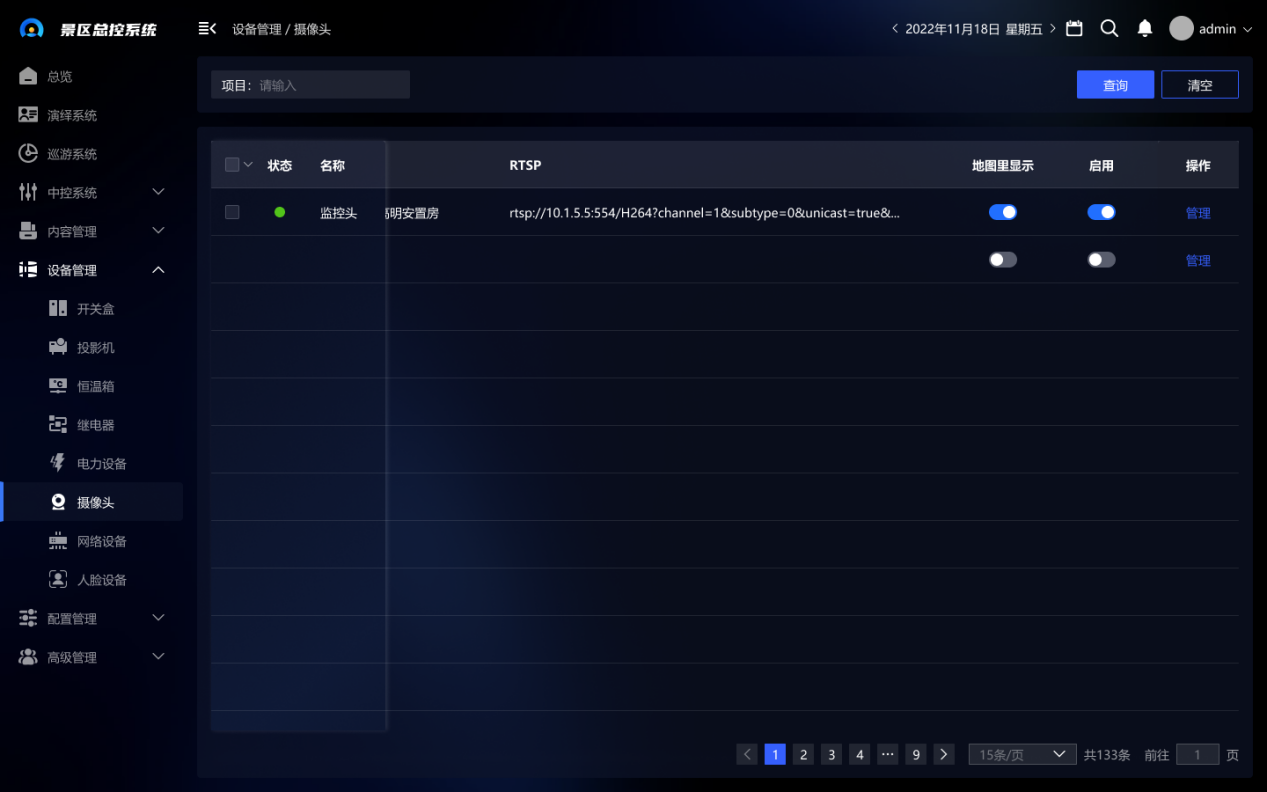Go to next page arrow in pagination
1267x792 pixels.
coord(943,755)
